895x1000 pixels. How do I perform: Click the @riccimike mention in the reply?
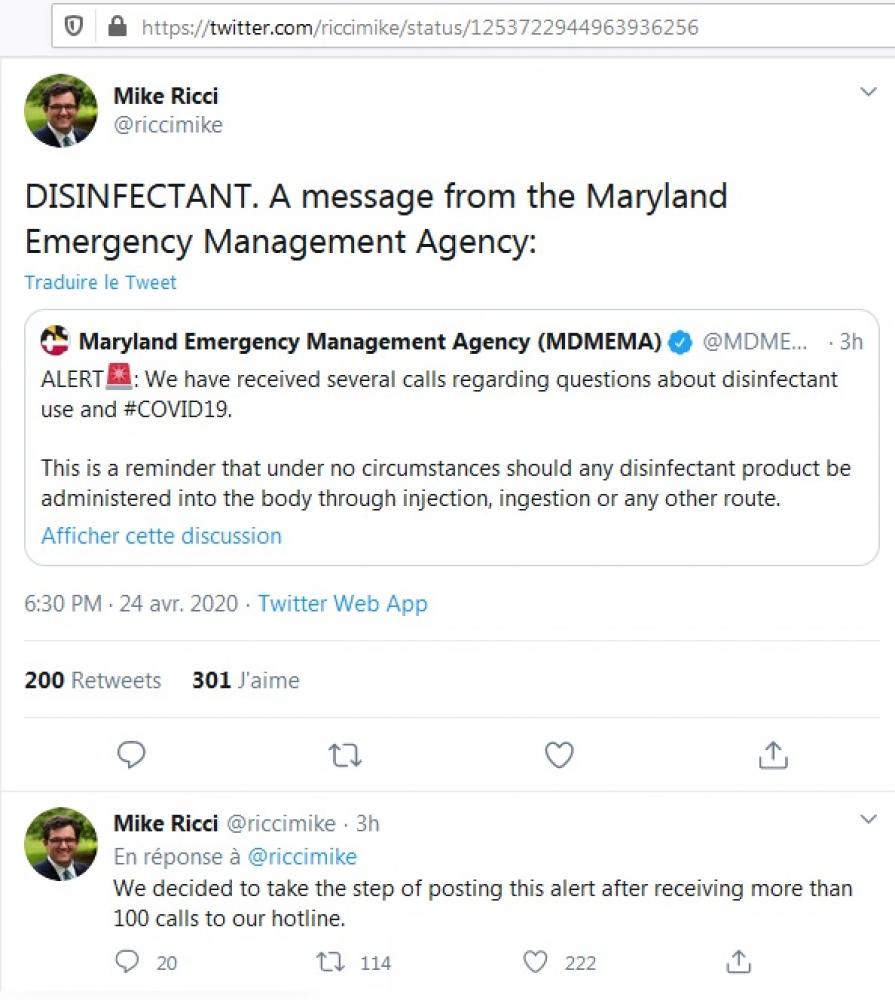coord(302,857)
